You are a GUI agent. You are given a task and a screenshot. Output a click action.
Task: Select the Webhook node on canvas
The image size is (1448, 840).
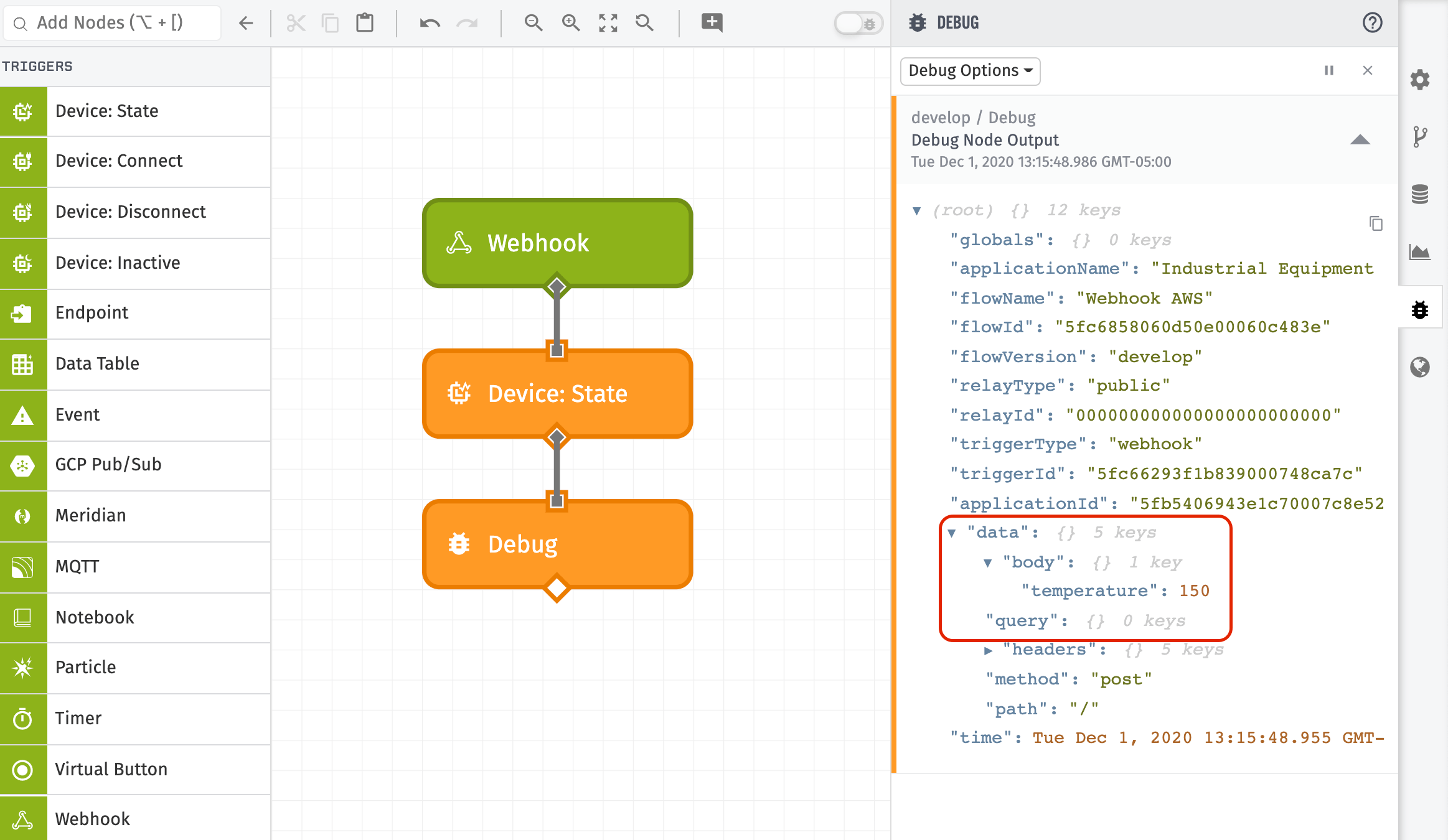[557, 243]
